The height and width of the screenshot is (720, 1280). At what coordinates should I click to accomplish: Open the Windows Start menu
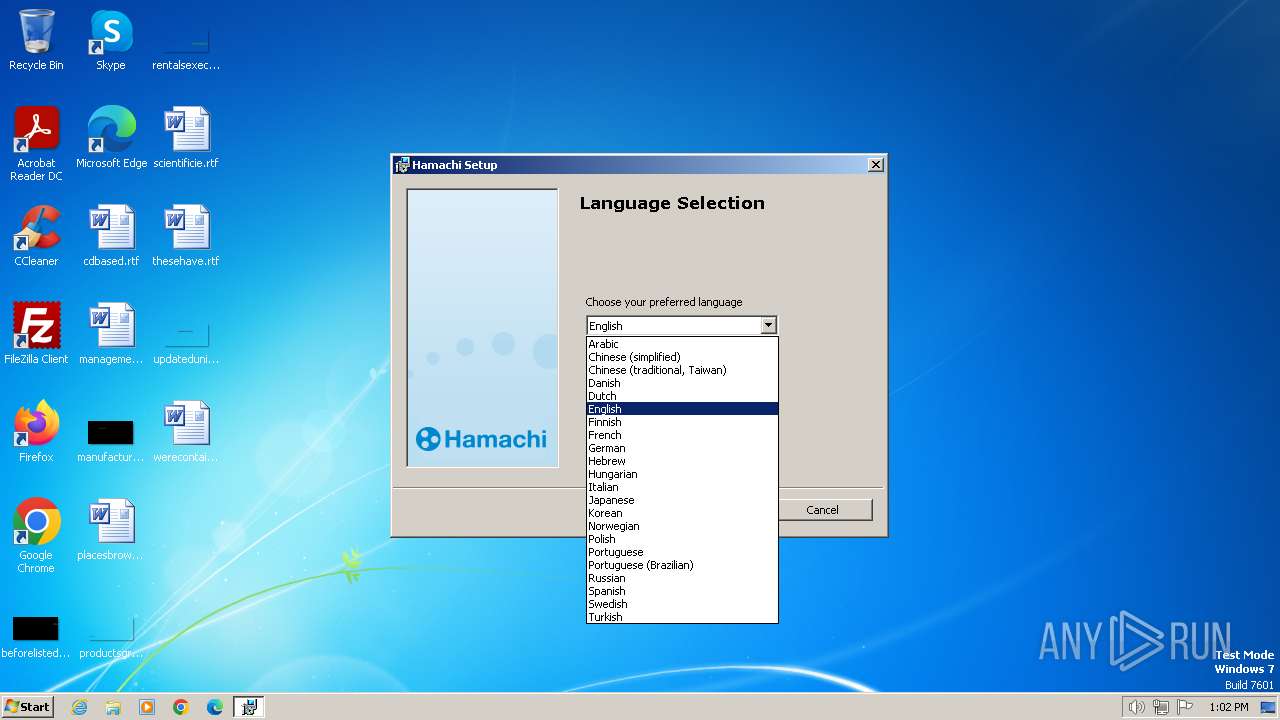[27, 707]
